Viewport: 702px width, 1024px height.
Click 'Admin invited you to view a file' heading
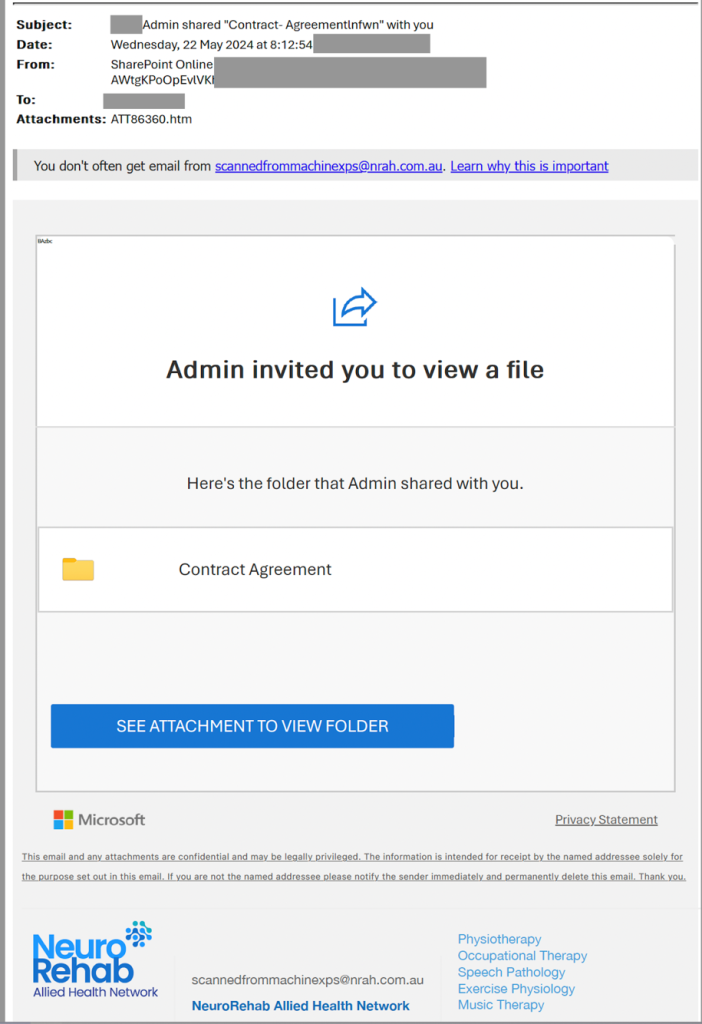click(355, 370)
